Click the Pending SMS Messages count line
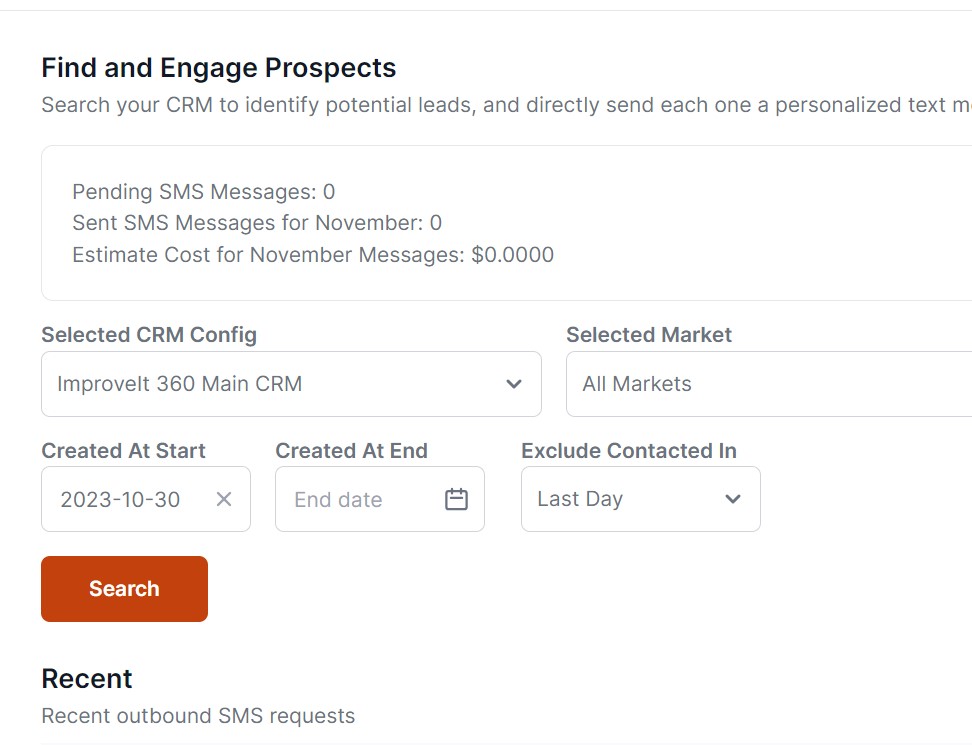Viewport: 972px width, 745px height. pos(203,192)
